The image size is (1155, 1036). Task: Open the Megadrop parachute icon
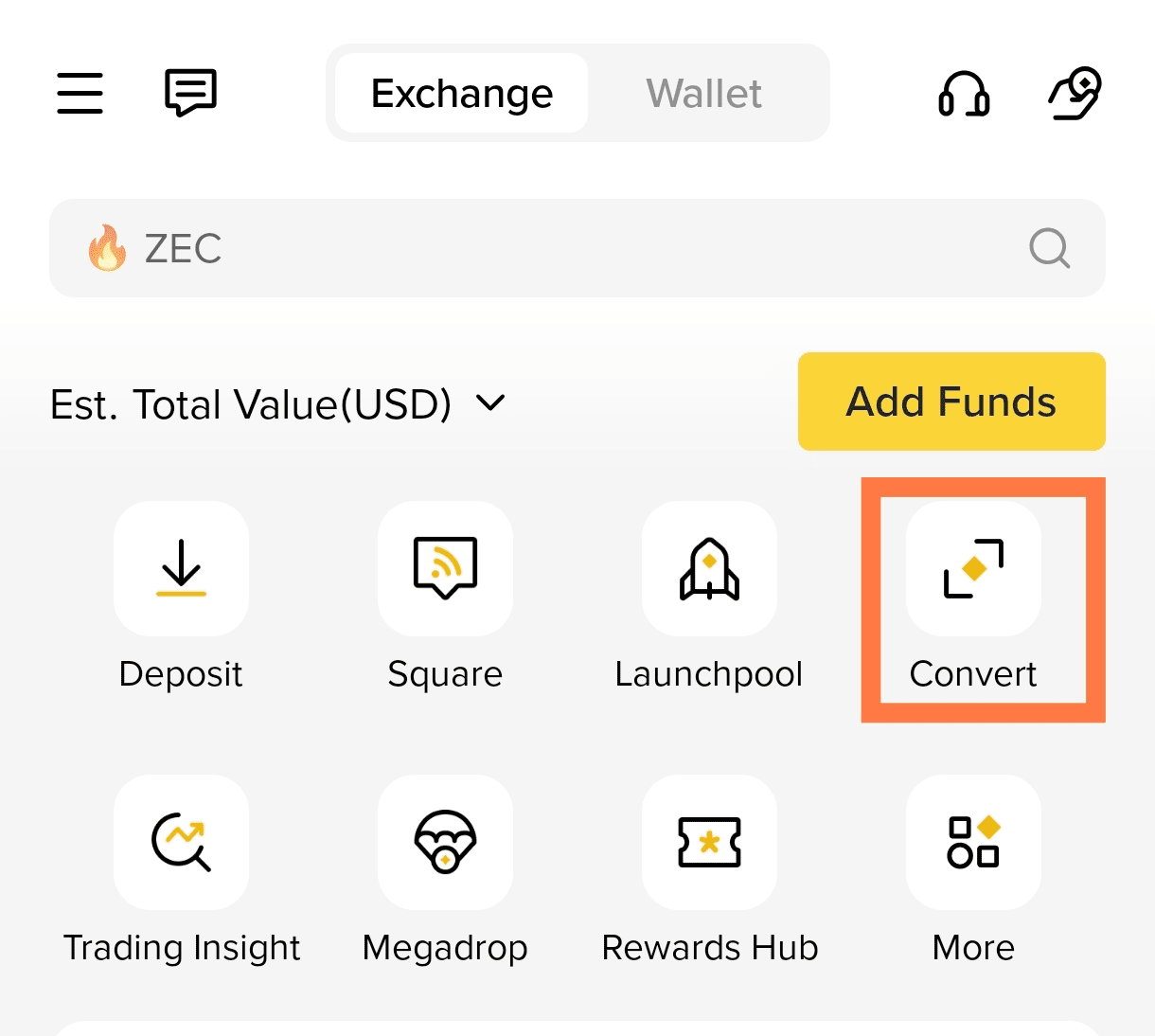[445, 842]
